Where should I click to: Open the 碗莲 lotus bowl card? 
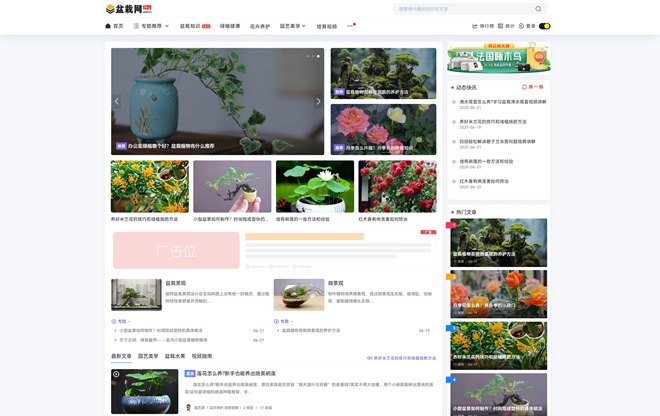coord(315,186)
